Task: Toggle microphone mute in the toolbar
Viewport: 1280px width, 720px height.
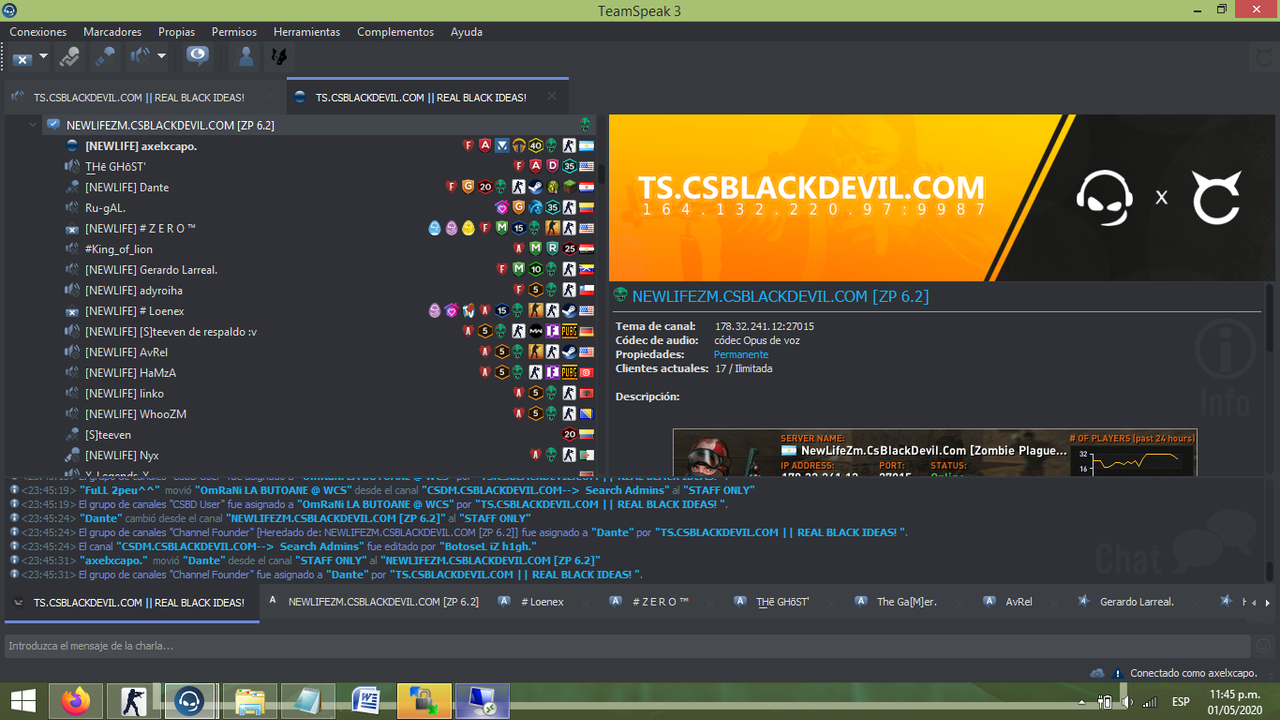Action: (105, 57)
